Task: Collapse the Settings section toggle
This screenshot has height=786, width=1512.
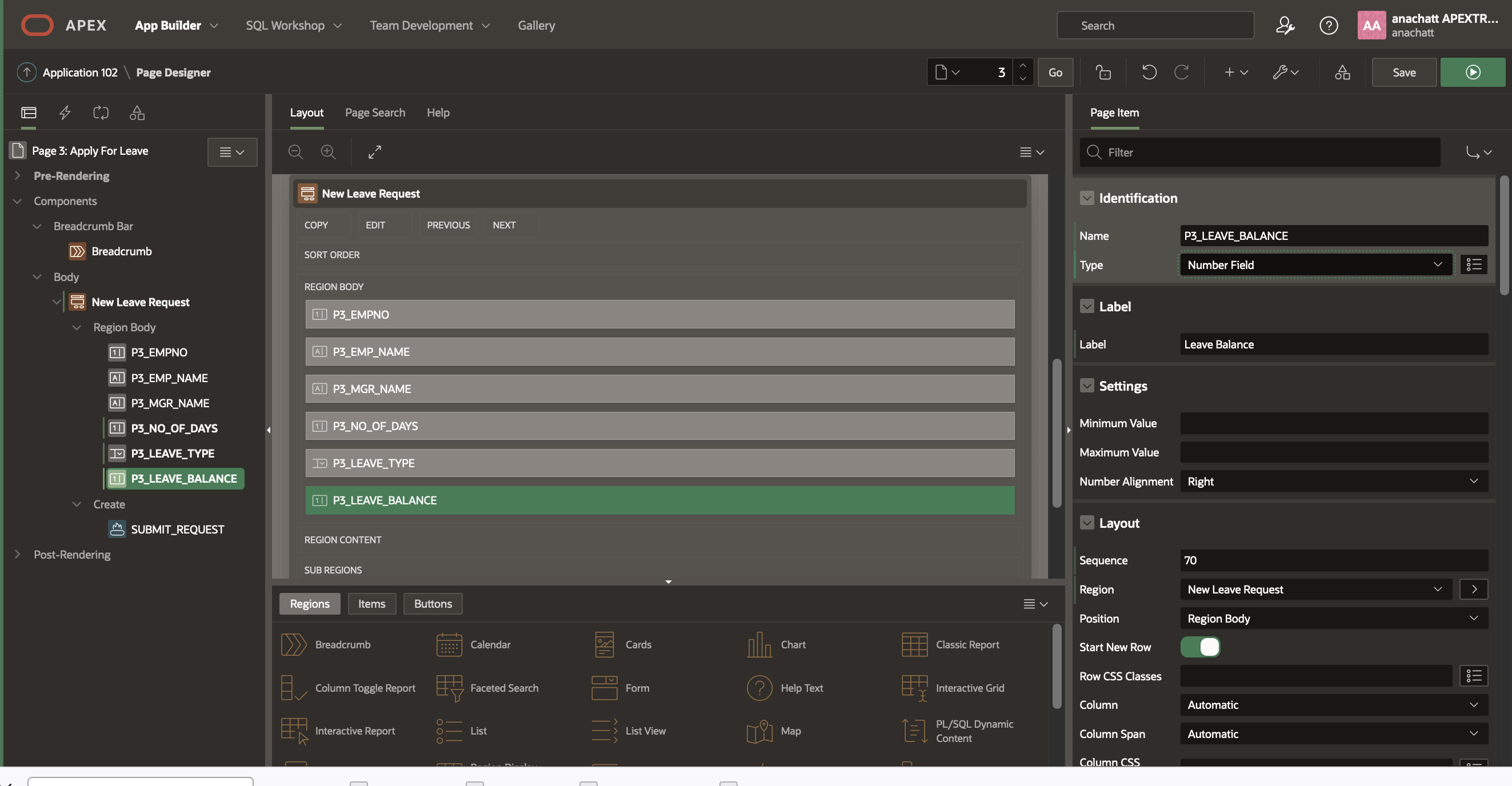Action: [1086, 386]
